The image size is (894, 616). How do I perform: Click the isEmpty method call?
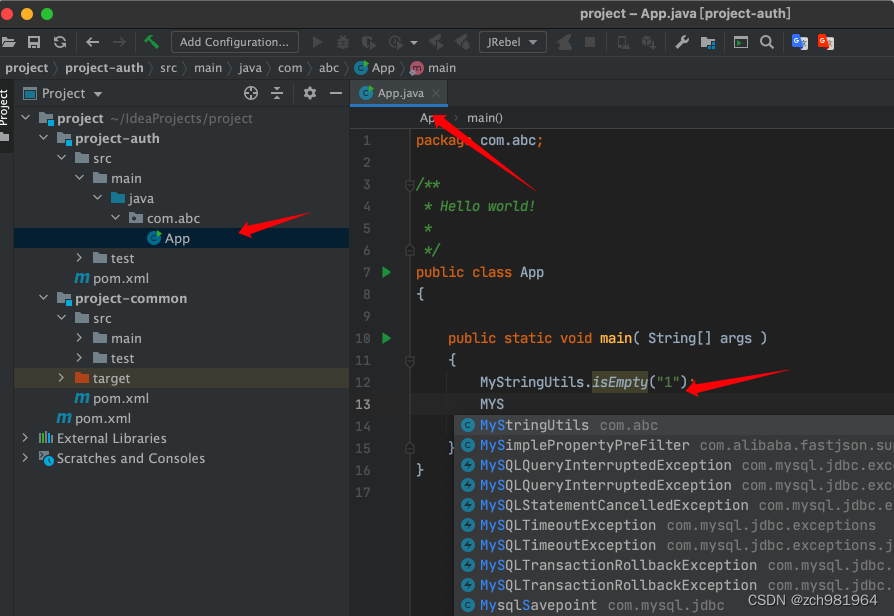tap(620, 382)
